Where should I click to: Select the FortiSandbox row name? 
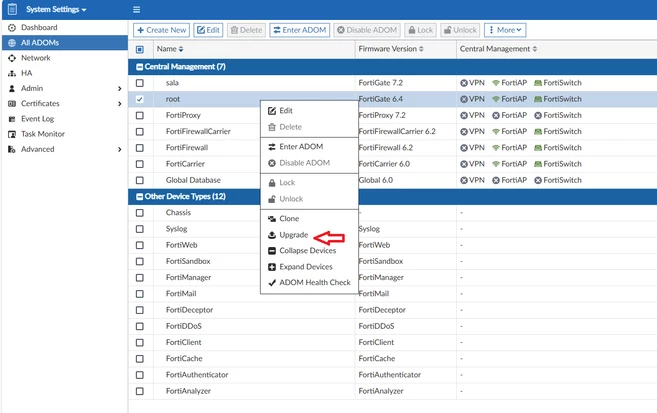(188, 261)
